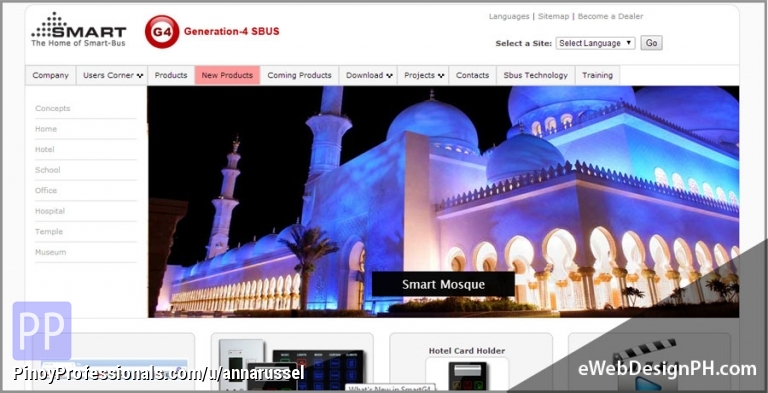This screenshot has height=393, width=768.
Task: Open the Hotel Card Holder product image
Action: click(468, 376)
